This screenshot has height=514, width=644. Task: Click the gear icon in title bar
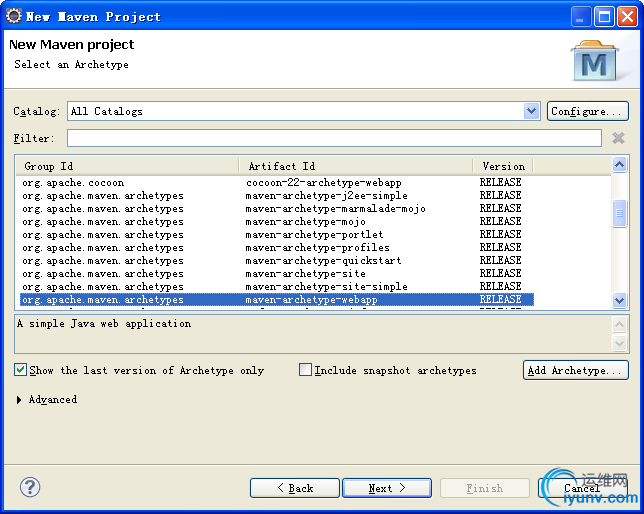click(14, 16)
